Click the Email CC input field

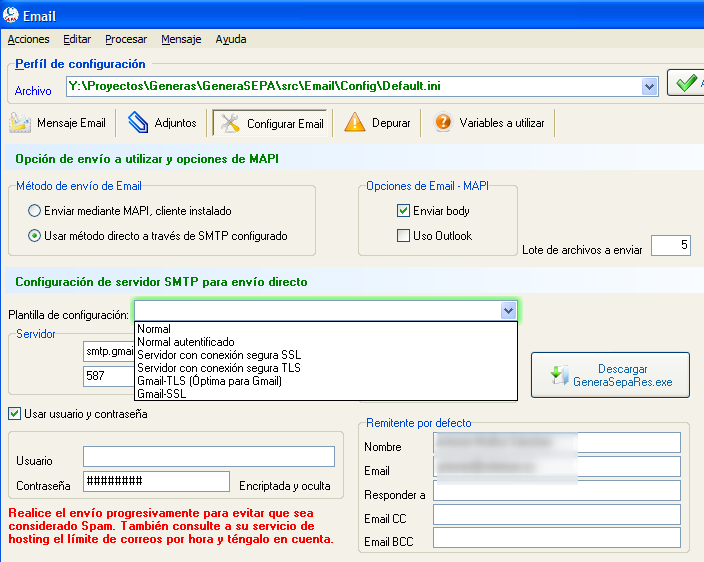point(557,514)
